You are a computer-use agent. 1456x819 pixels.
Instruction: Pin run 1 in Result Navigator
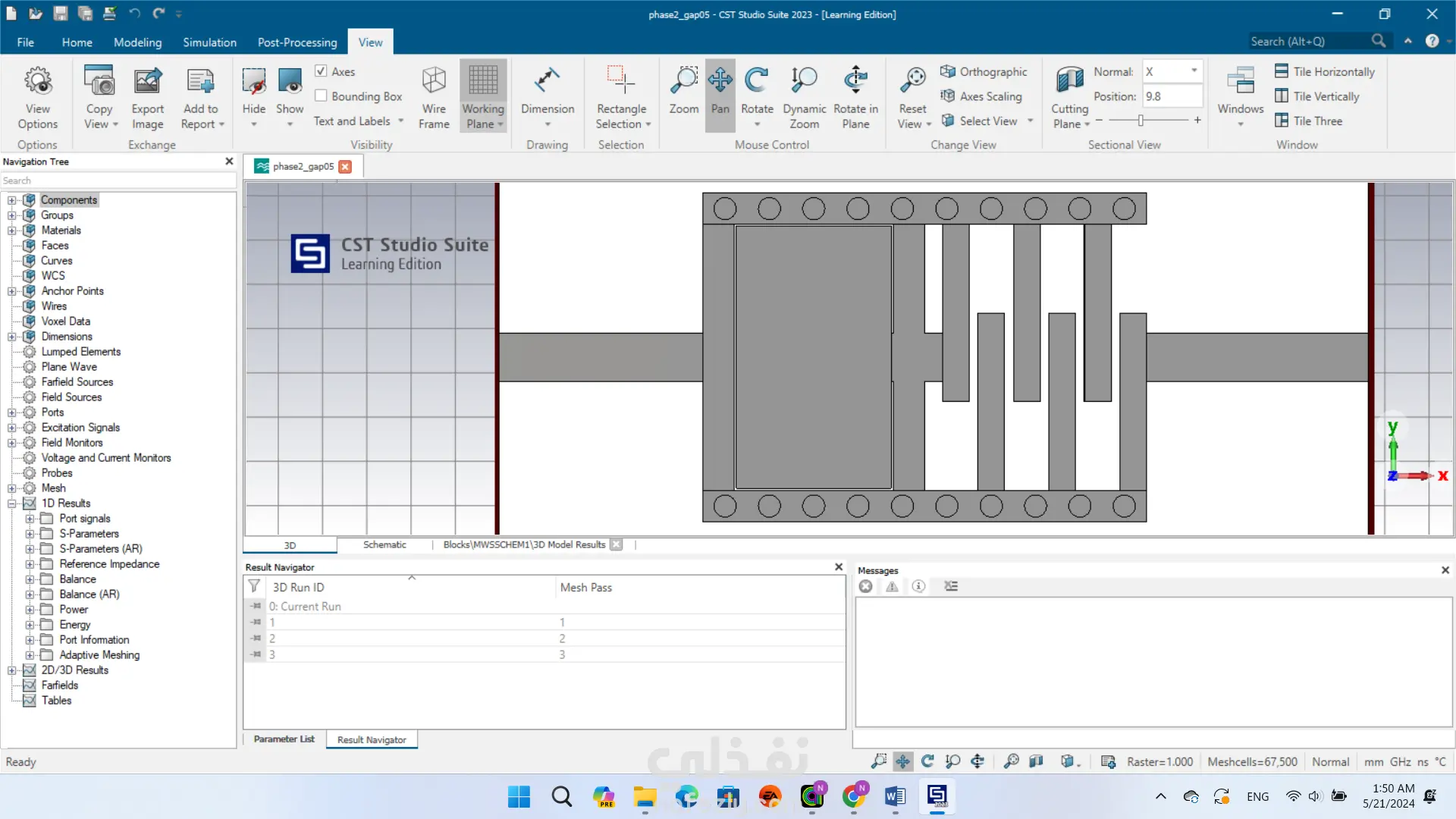point(256,622)
